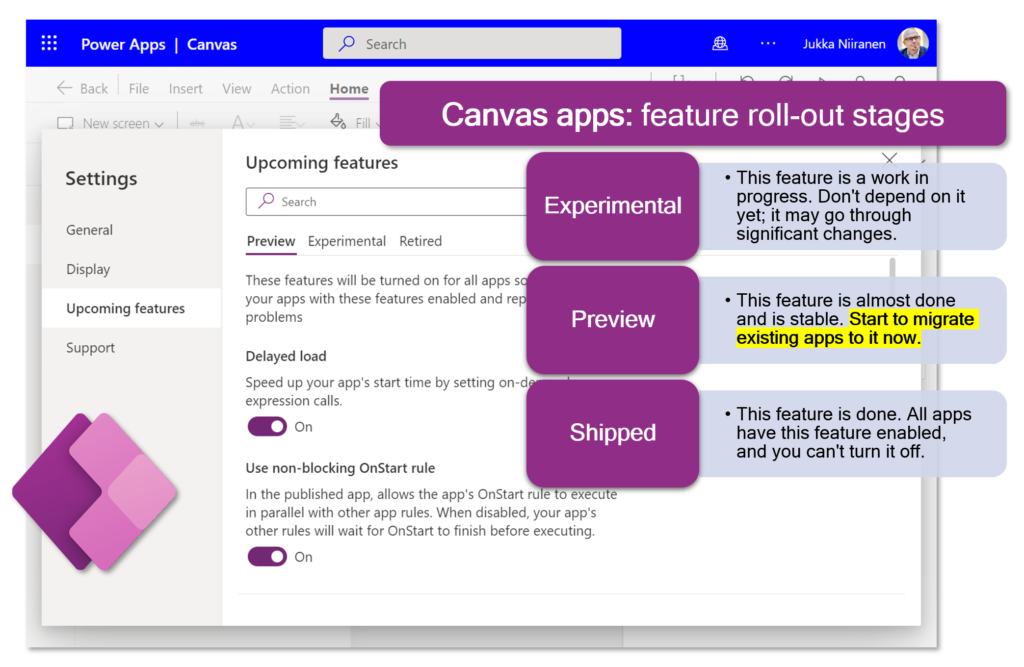The width and height of the screenshot is (1024, 667).
Task: Go back using the Back arrow
Action: (x=82, y=88)
